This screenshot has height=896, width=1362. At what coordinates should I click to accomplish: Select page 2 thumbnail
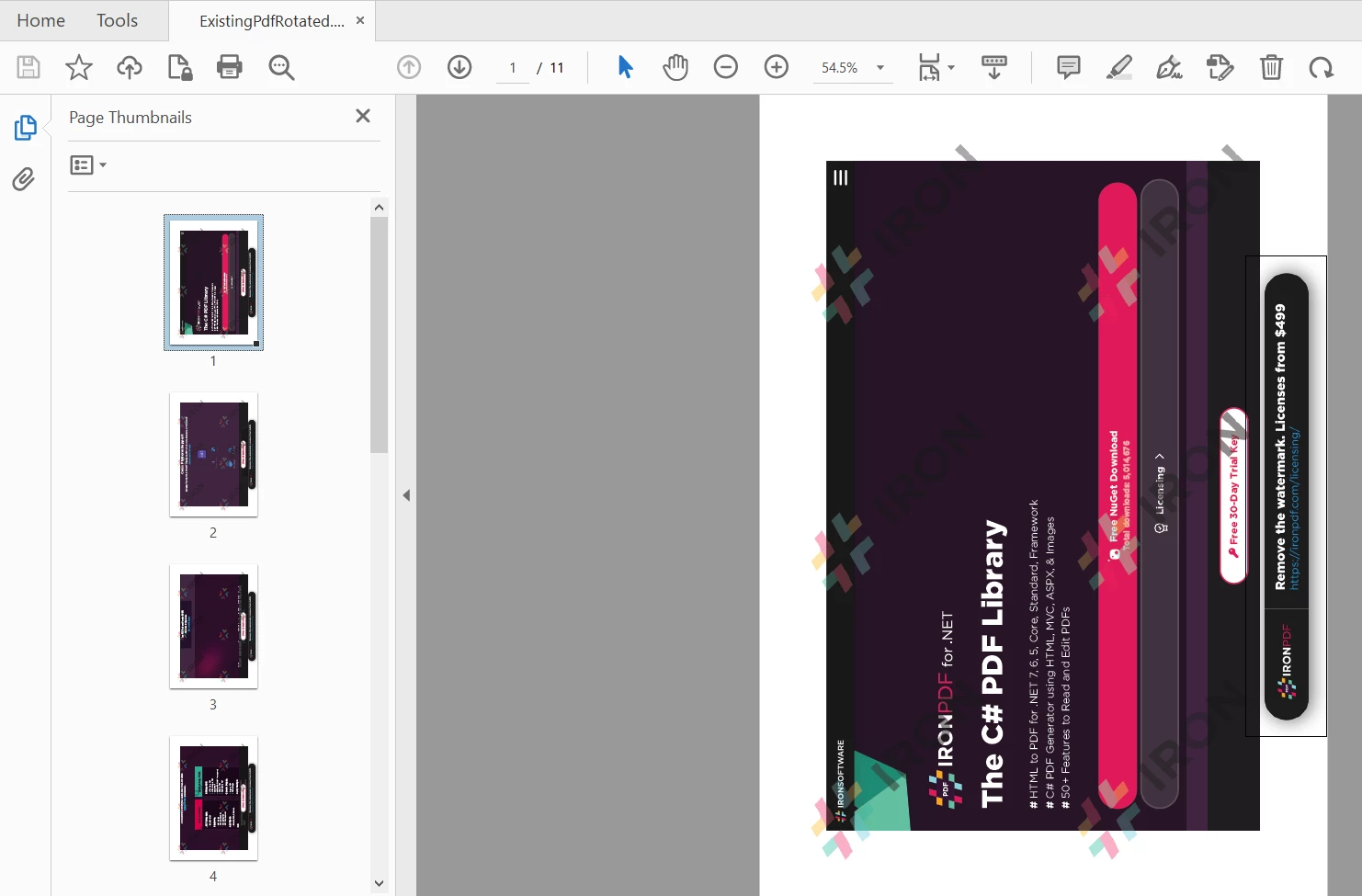click(213, 455)
